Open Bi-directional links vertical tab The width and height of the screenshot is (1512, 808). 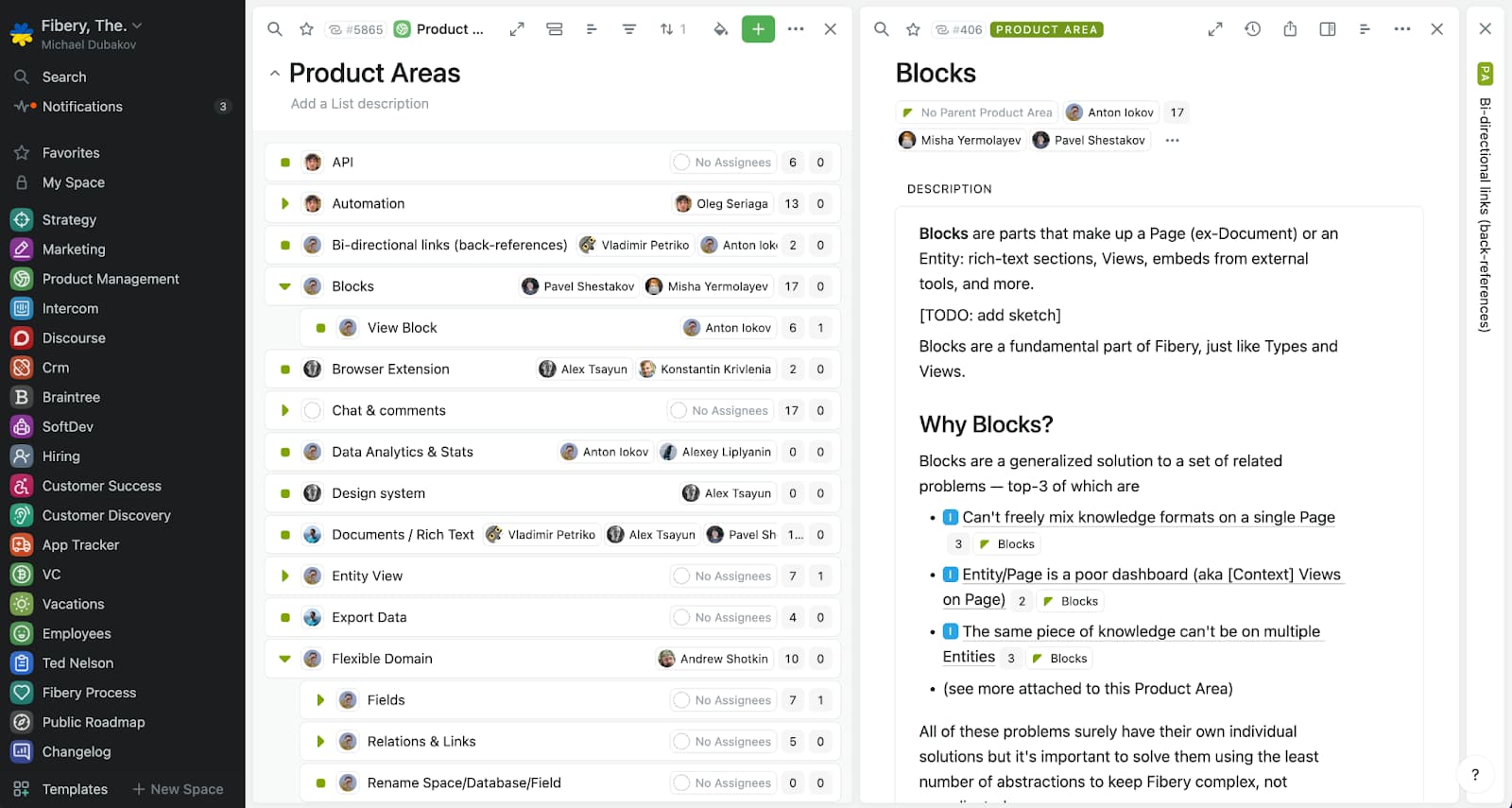click(1486, 215)
